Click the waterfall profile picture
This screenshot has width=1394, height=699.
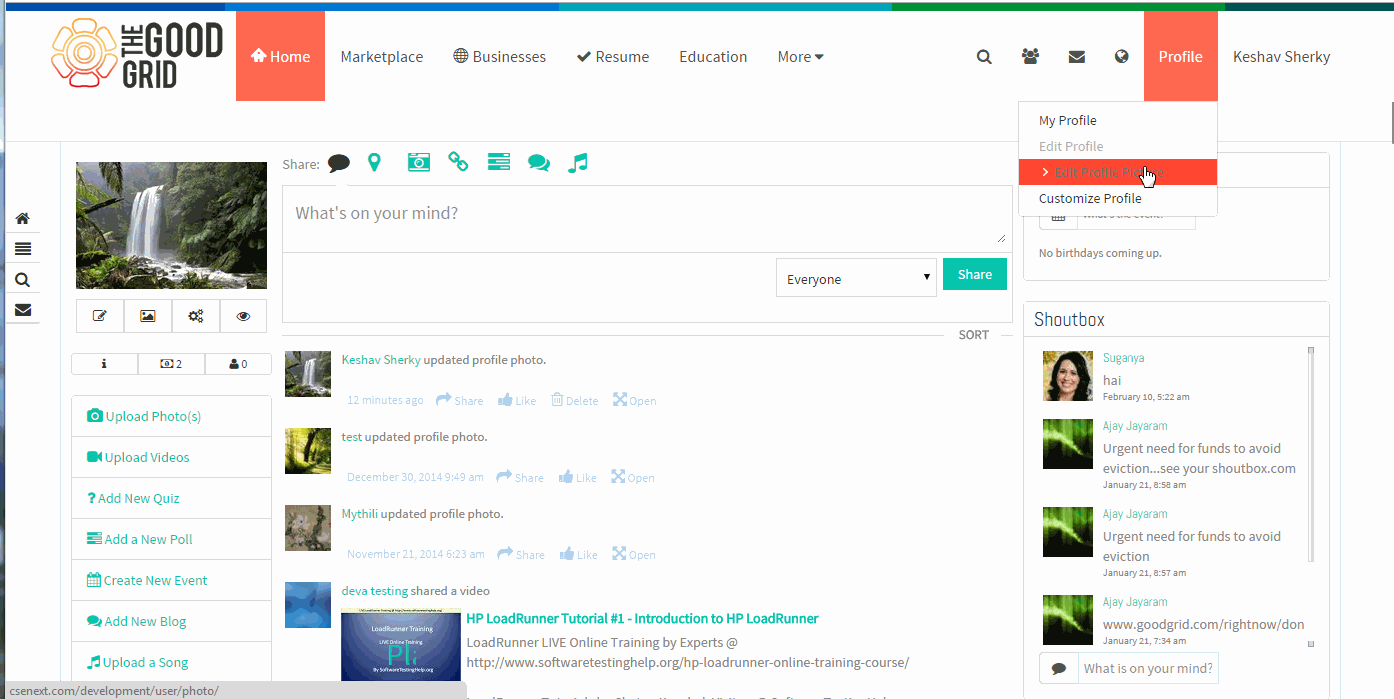click(171, 225)
